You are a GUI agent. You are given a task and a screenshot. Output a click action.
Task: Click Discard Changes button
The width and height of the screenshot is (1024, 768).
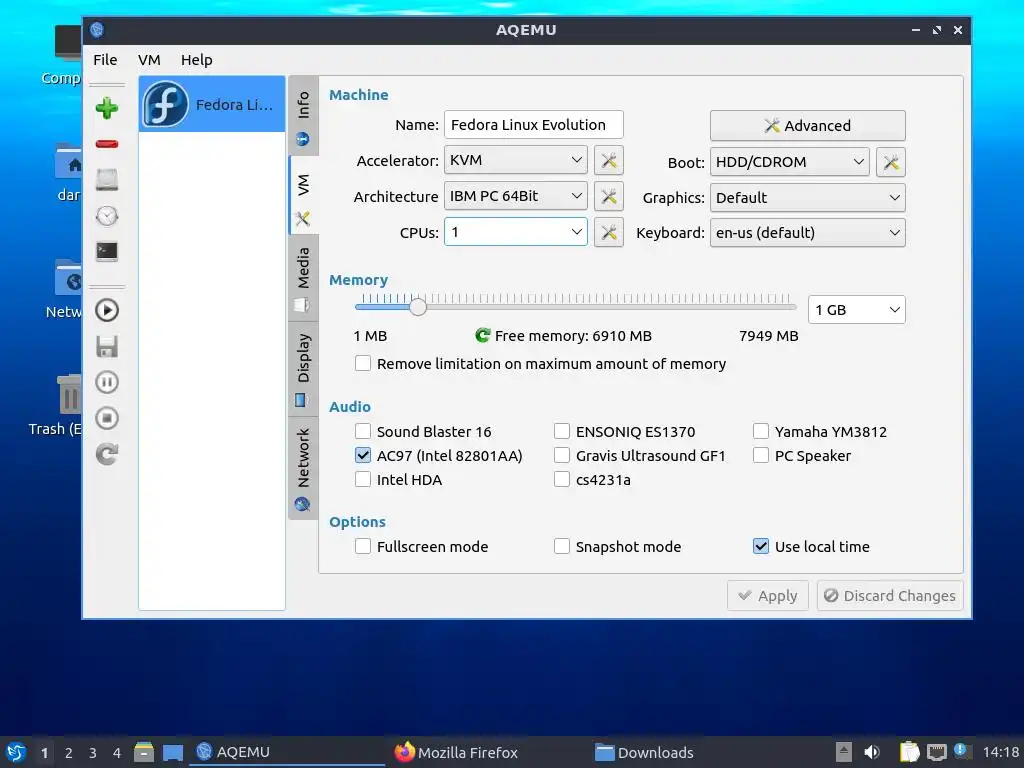pyautogui.click(x=890, y=596)
